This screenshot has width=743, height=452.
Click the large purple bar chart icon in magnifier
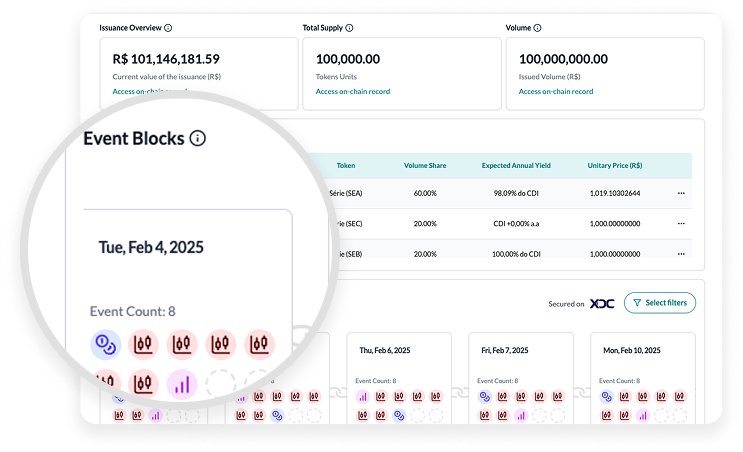pos(182,384)
